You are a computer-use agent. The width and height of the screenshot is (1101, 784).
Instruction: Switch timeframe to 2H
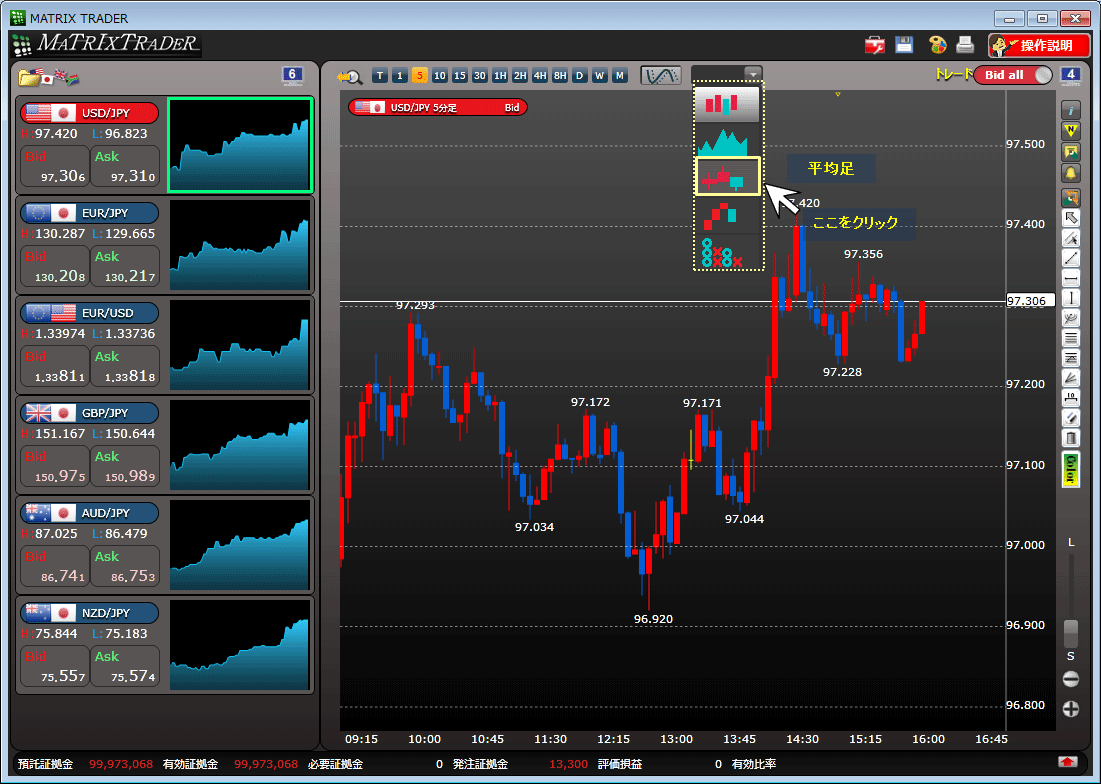coord(520,76)
